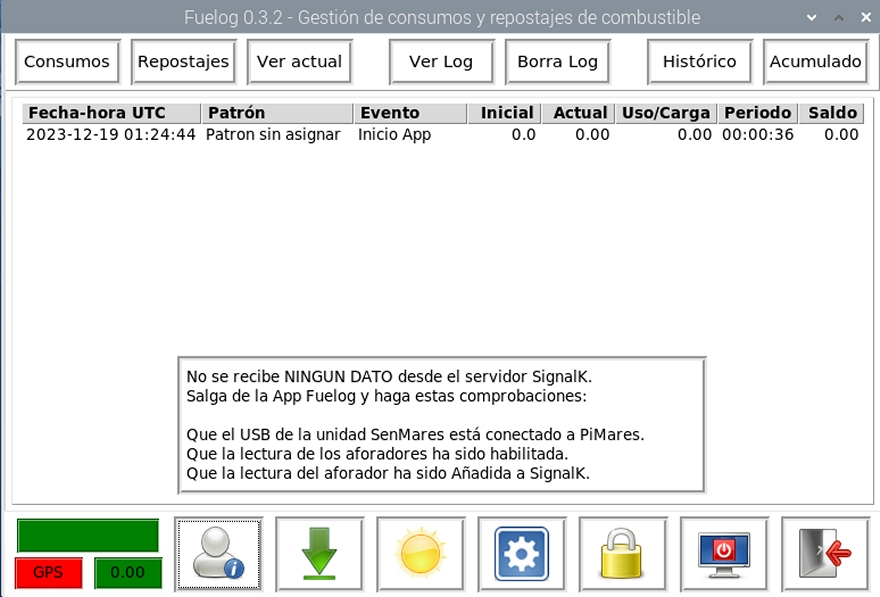The image size is (880, 597).
Task: Click the skipper profile info icon
Action: click(x=218, y=553)
